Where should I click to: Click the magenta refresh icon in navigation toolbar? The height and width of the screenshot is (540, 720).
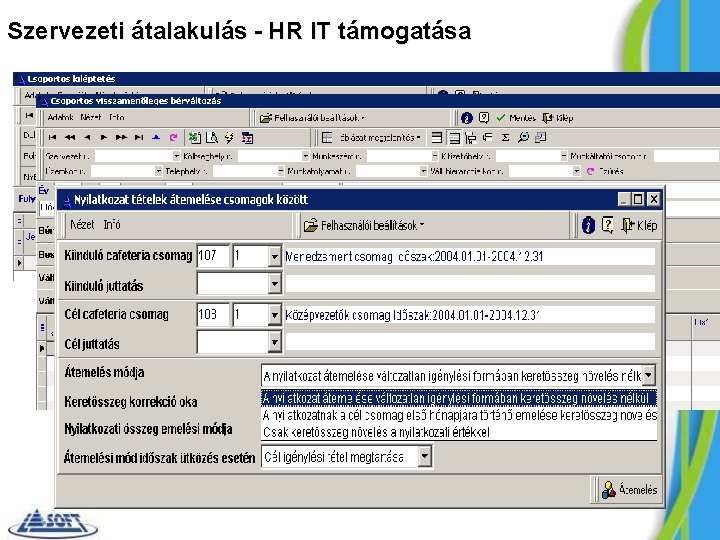pyautogui.click(x=174, y=137)
